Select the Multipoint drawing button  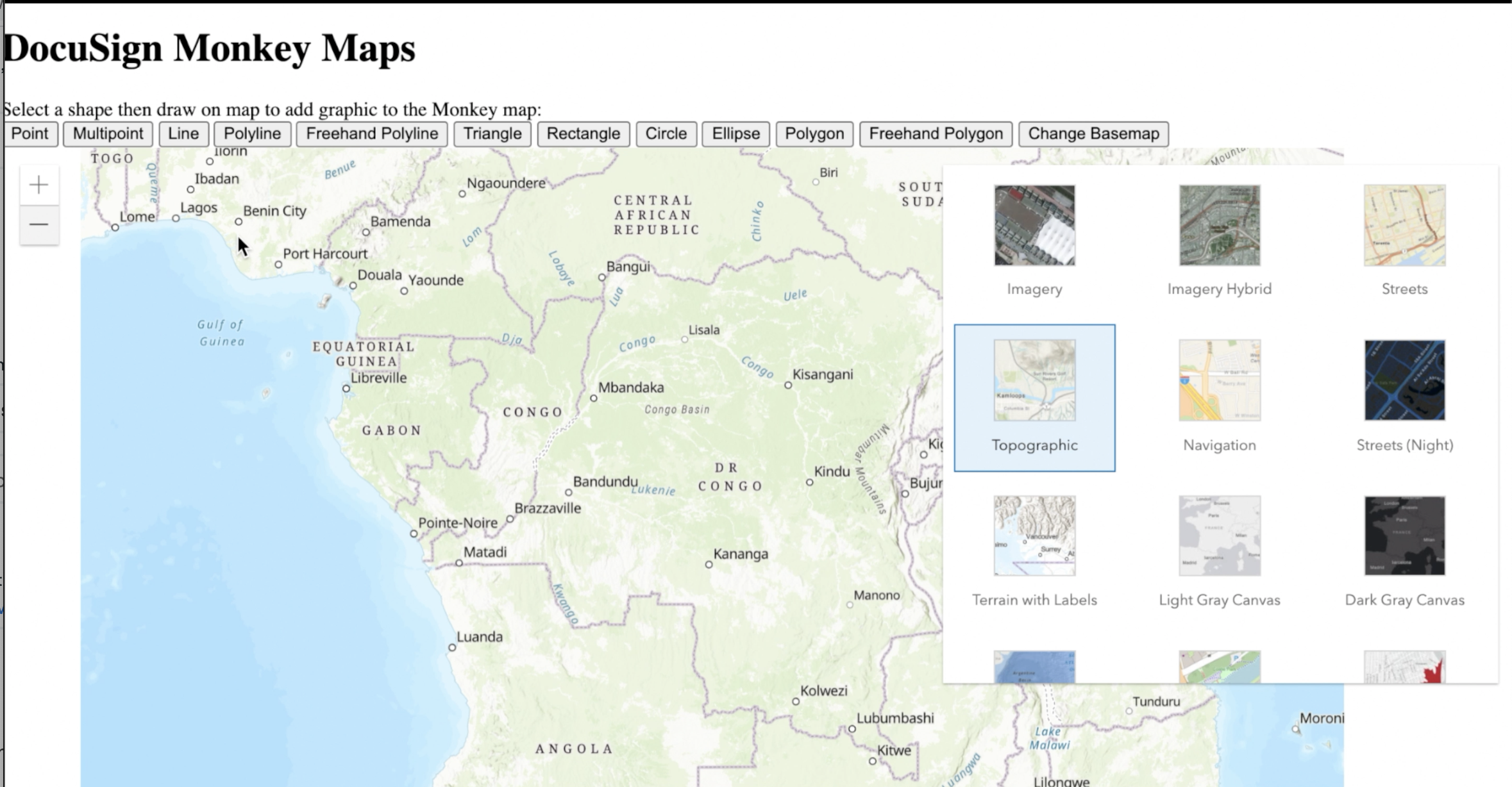click(x=108, y=134)
